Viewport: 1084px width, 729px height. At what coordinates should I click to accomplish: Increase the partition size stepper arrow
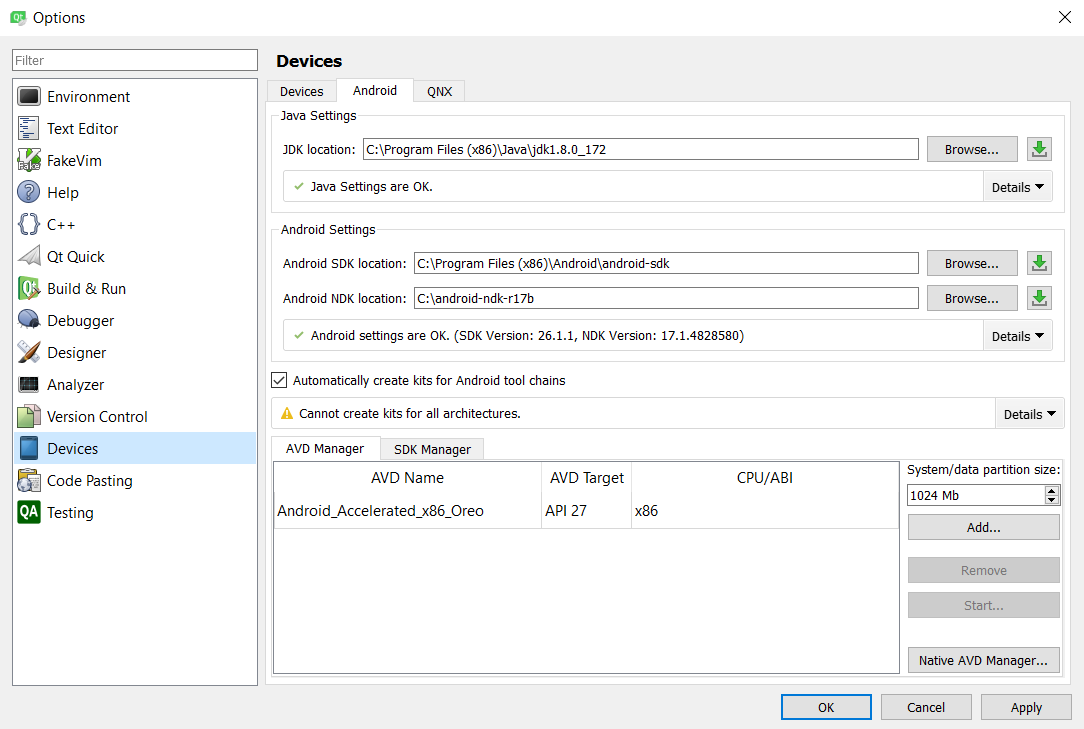1052,491
